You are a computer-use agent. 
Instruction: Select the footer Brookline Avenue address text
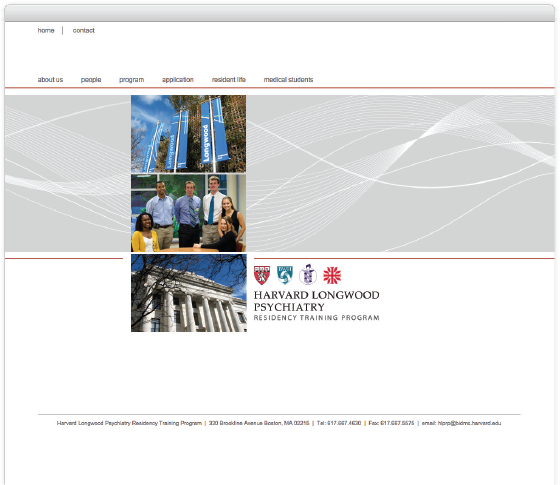click(259, 423)
